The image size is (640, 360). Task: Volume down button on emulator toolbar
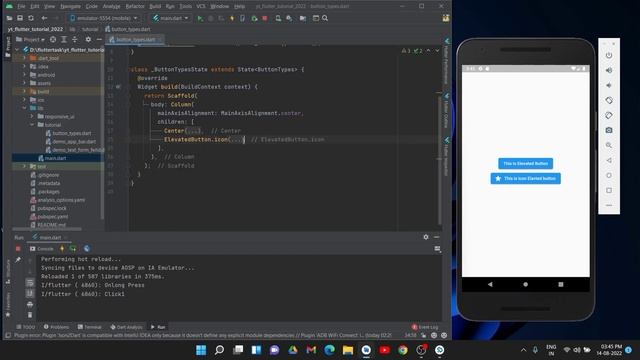click(x=609, y=85)
